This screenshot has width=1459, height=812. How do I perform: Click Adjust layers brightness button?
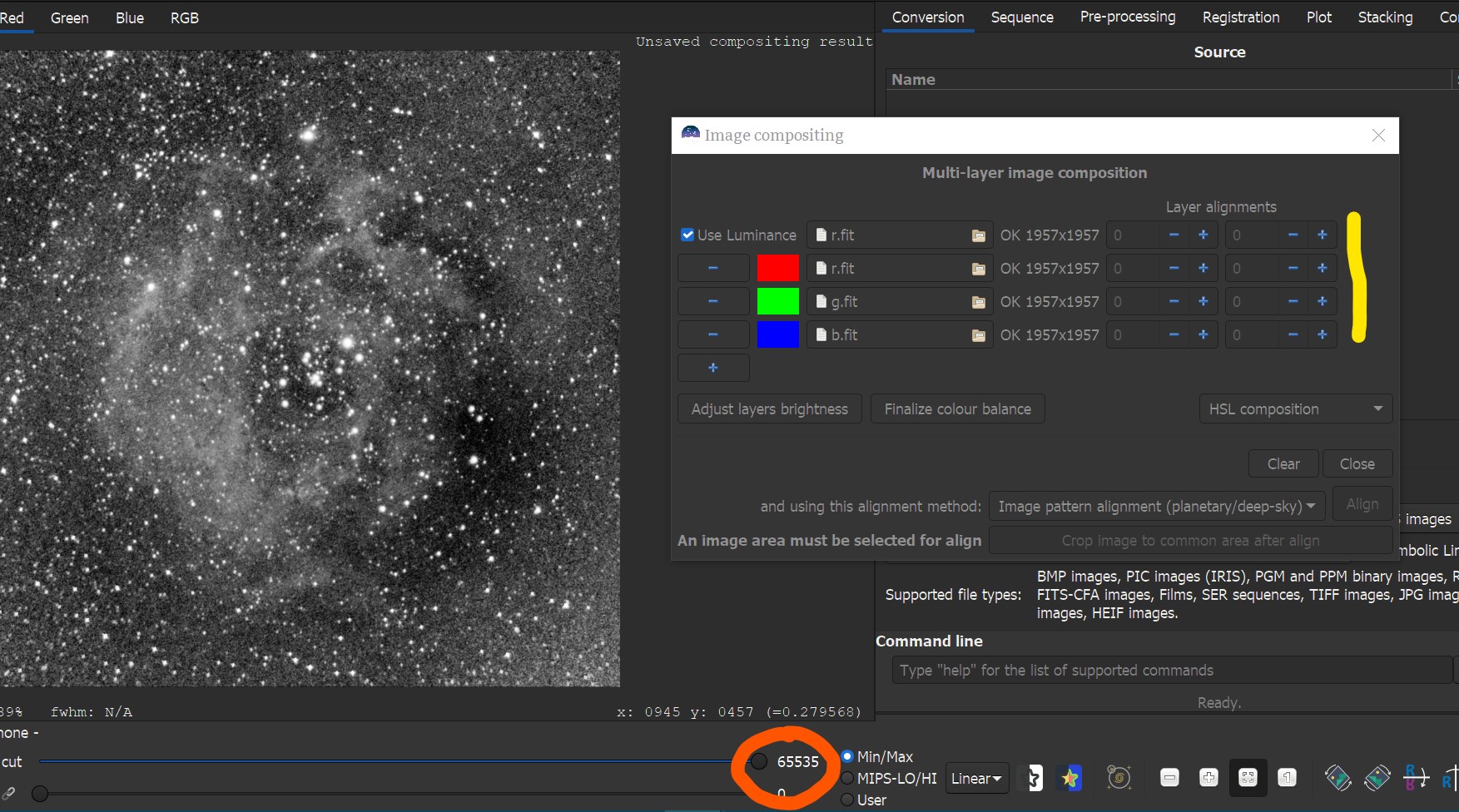tap(769, 409)
